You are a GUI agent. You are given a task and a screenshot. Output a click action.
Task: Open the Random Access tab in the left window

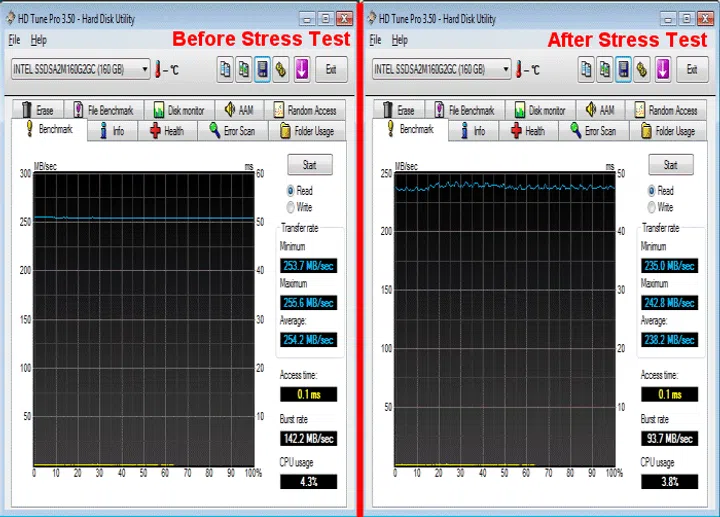tap(304, 110)
